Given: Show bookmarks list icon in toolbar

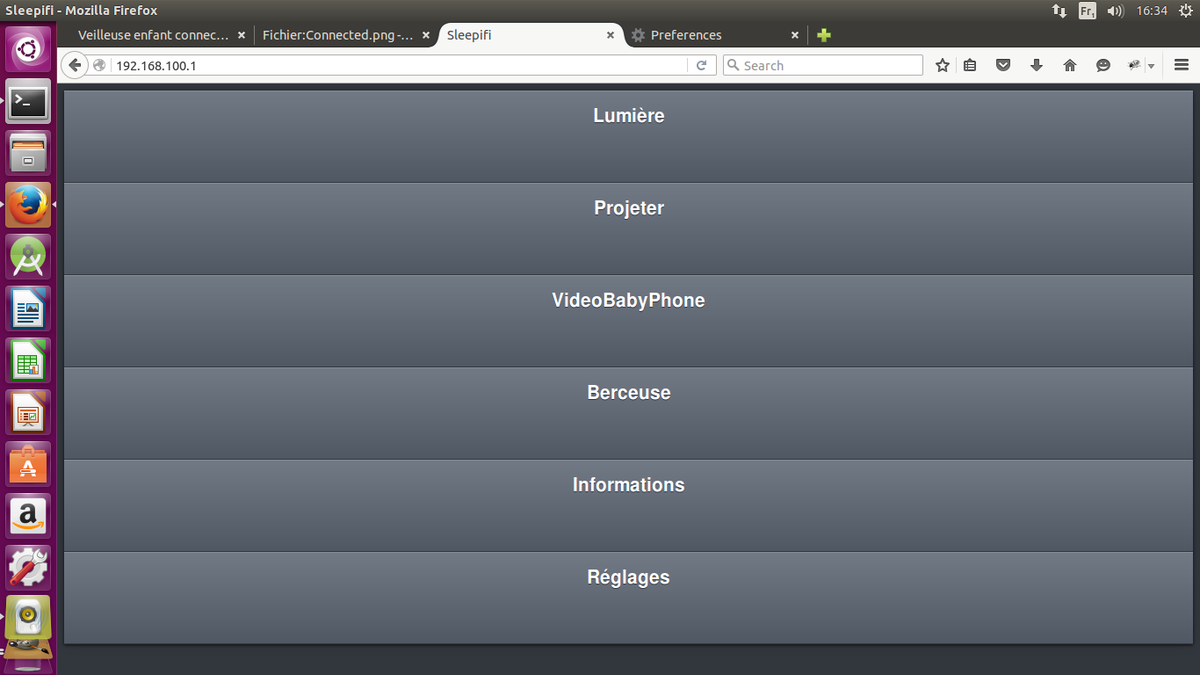Looking at the screenshot, I should pyautogui.click(x=970, y=65).
